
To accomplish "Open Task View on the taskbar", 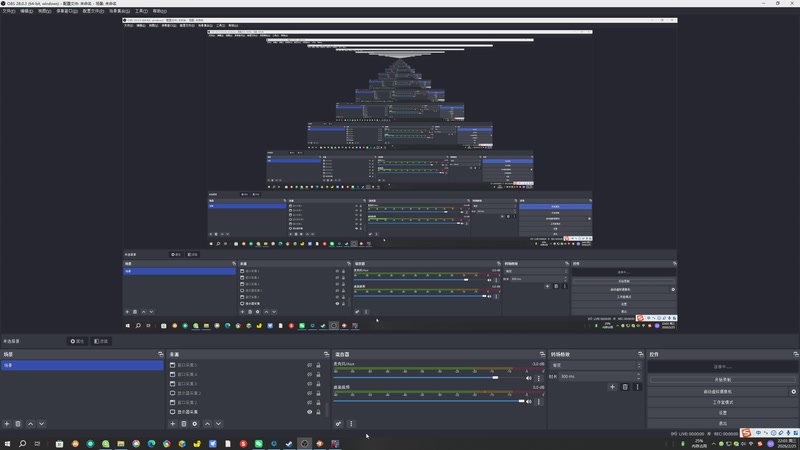I will (37, 443).
